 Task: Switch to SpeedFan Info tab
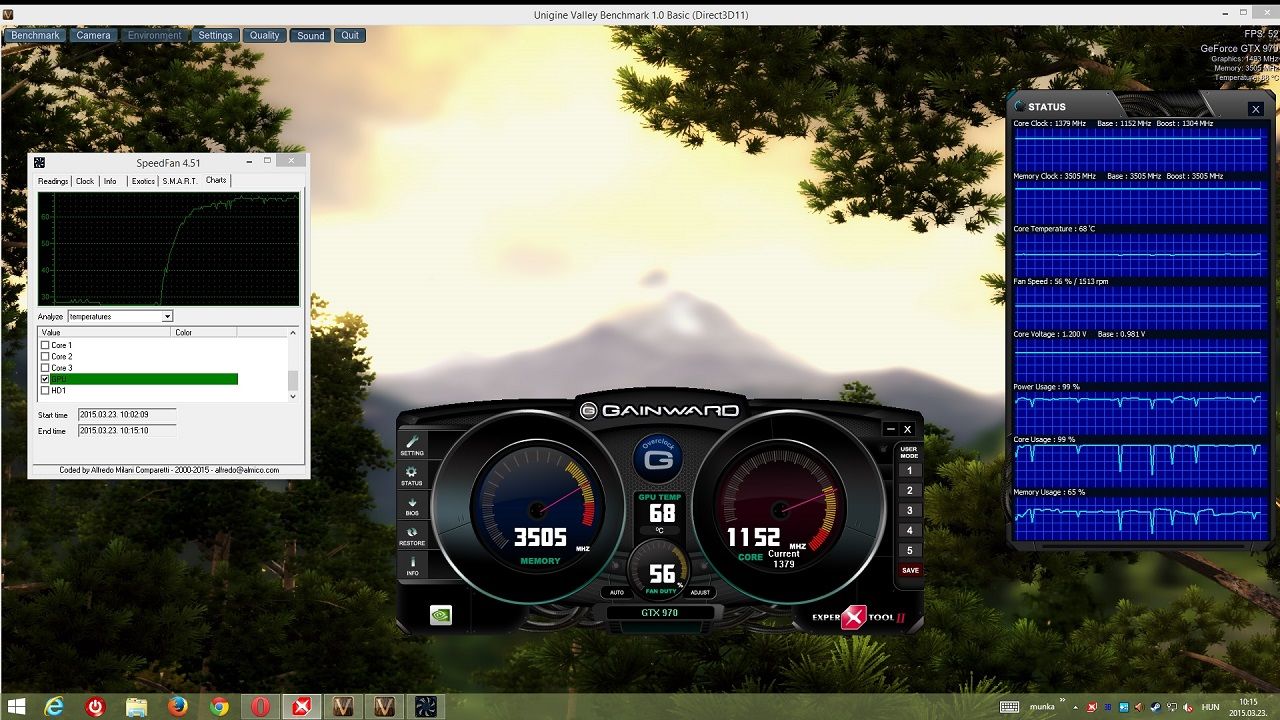(110, 181)
